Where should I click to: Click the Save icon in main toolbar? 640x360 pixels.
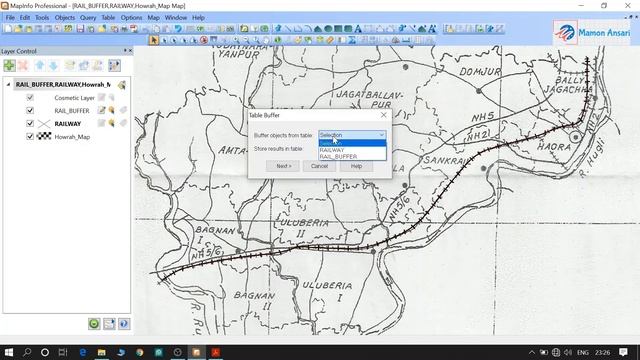(x=80, y=29)
